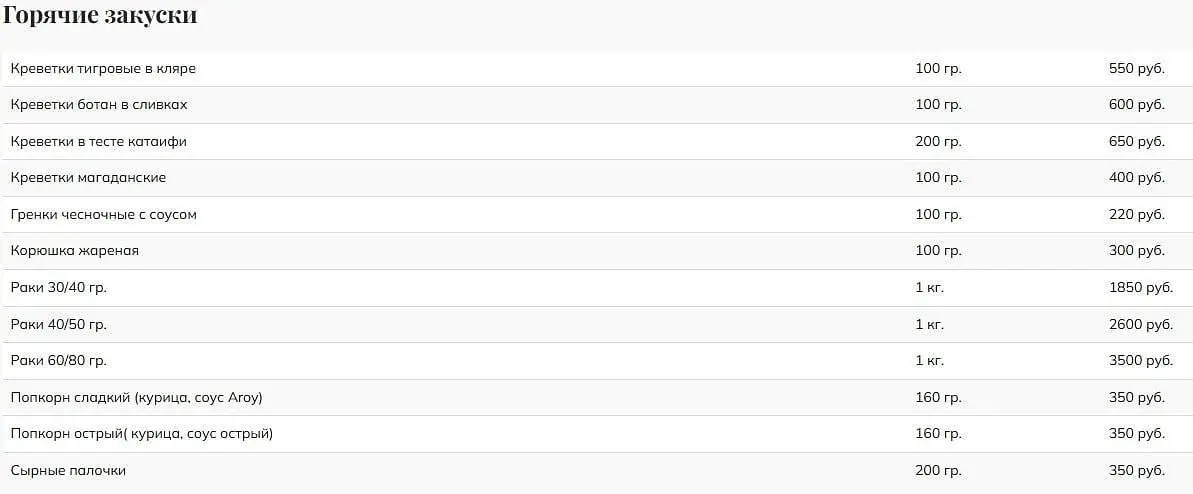Select the 'Сырные палочки' row

(x=596, y=470)
